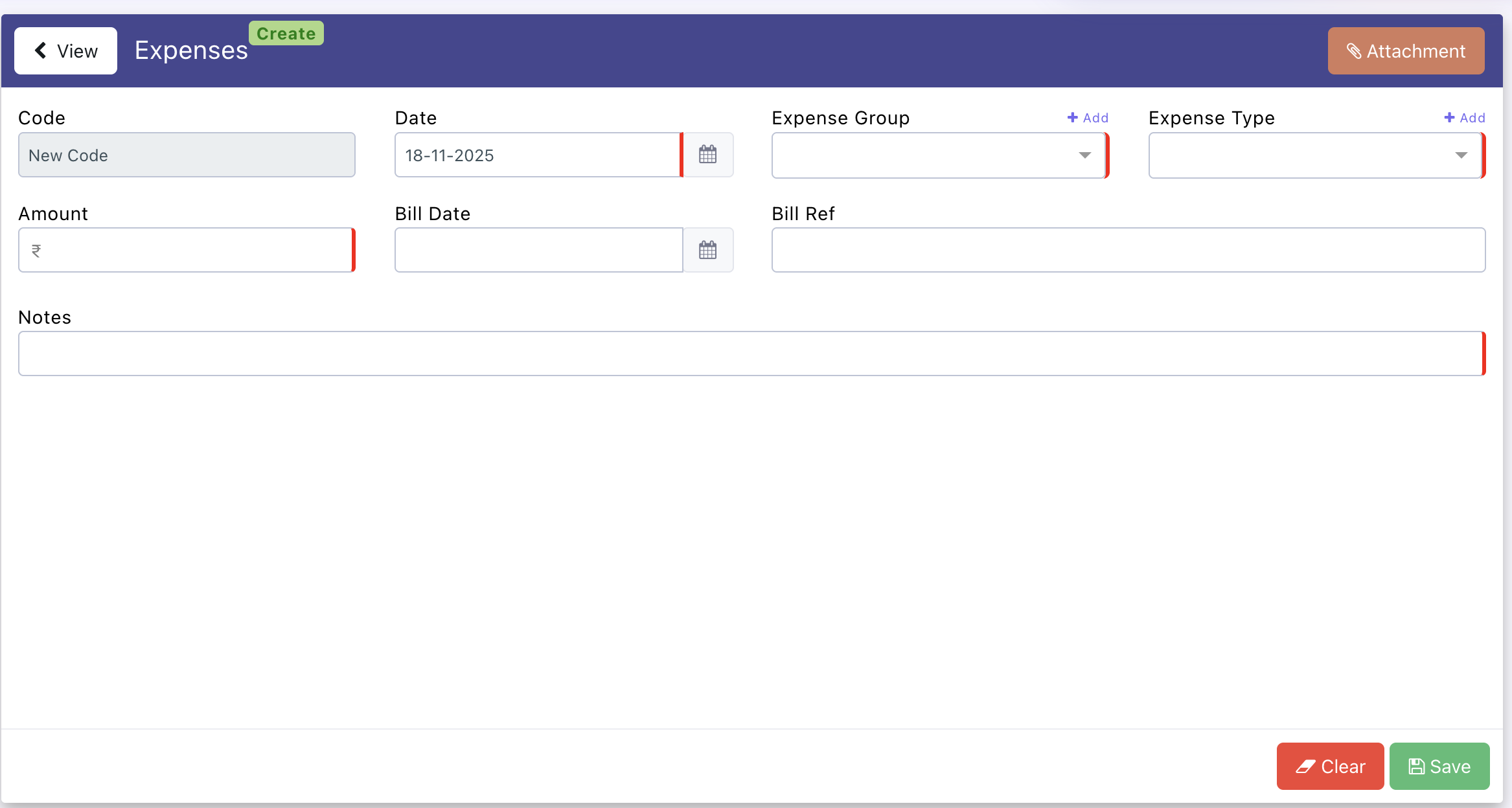
Task: Click the Expense Type dropdown arrow
Action: (1461, 155)
